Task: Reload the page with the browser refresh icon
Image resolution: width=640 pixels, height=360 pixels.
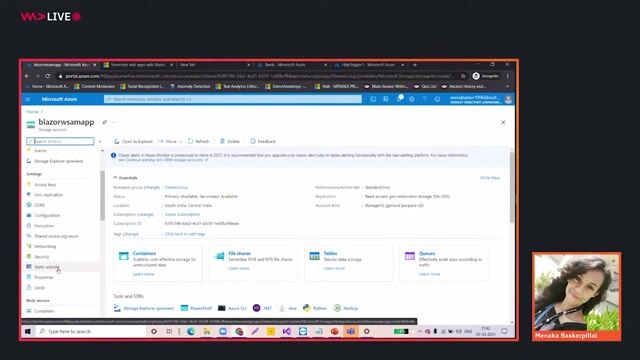Action: [48, 76]
